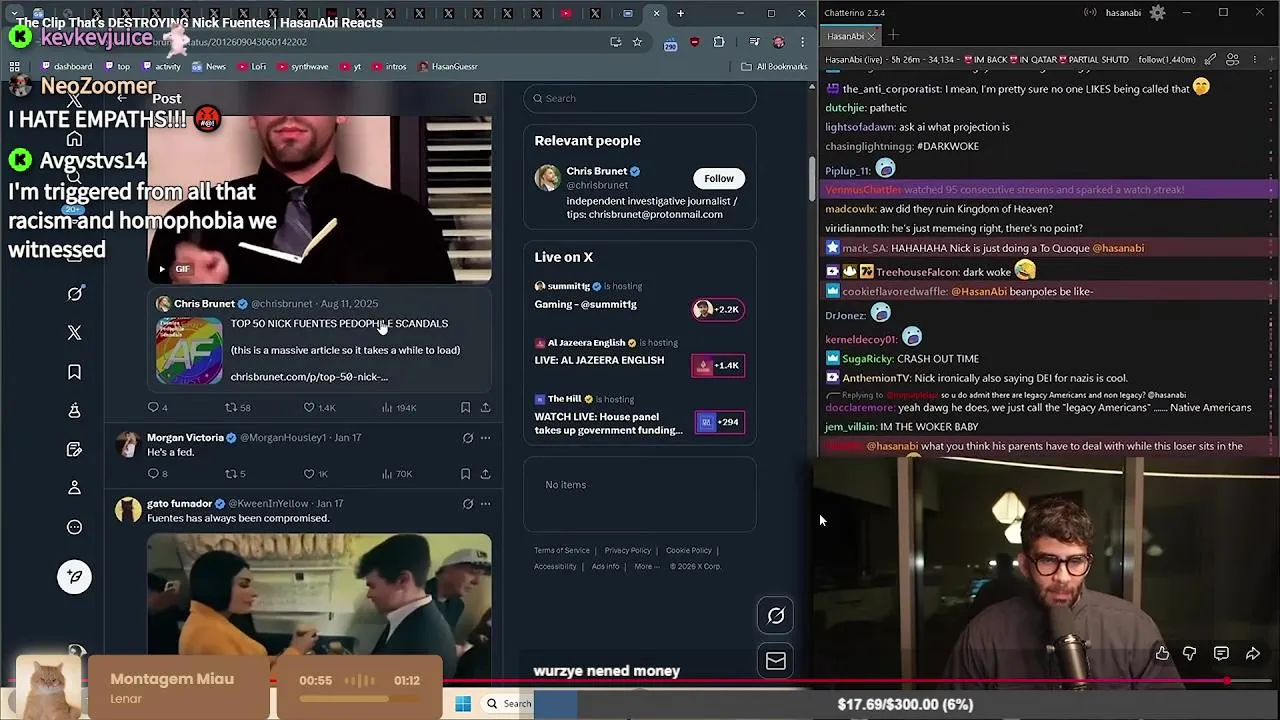Open the All Bookmarks folder
This screenshot has width=1280, height=720.
774,67
